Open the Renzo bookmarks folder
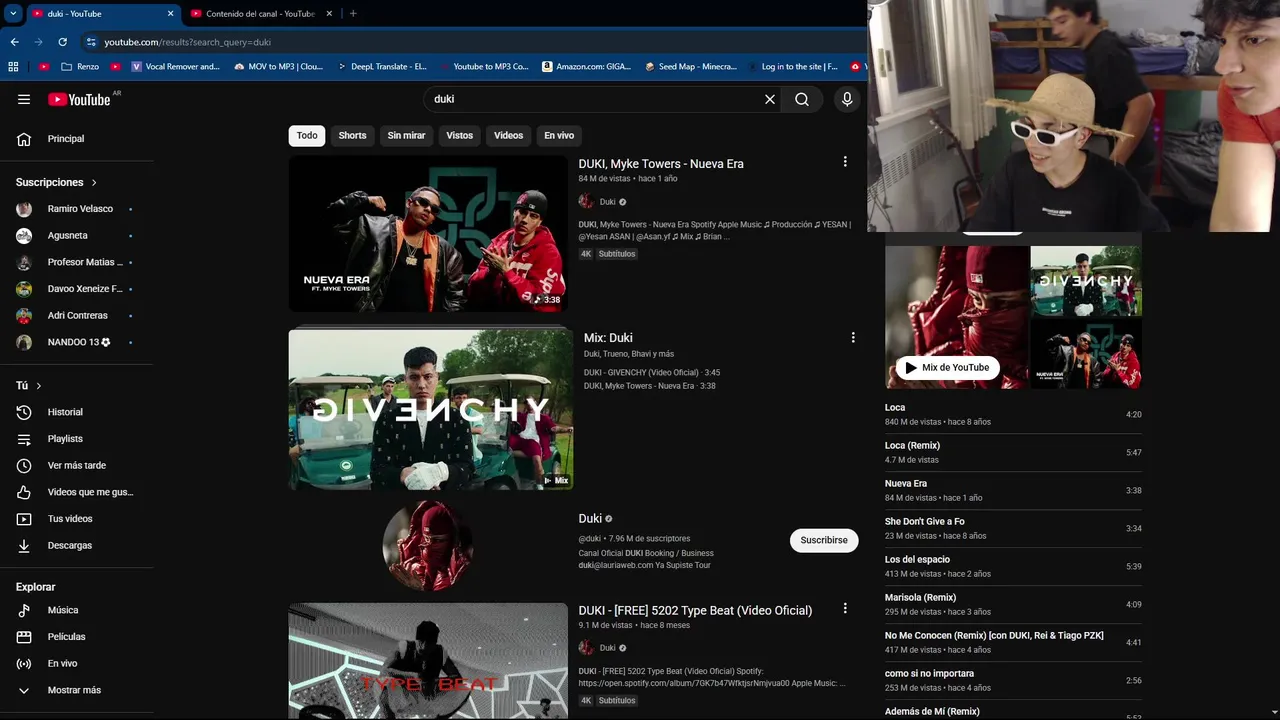1280x720 pixels. tap(80, 67)
